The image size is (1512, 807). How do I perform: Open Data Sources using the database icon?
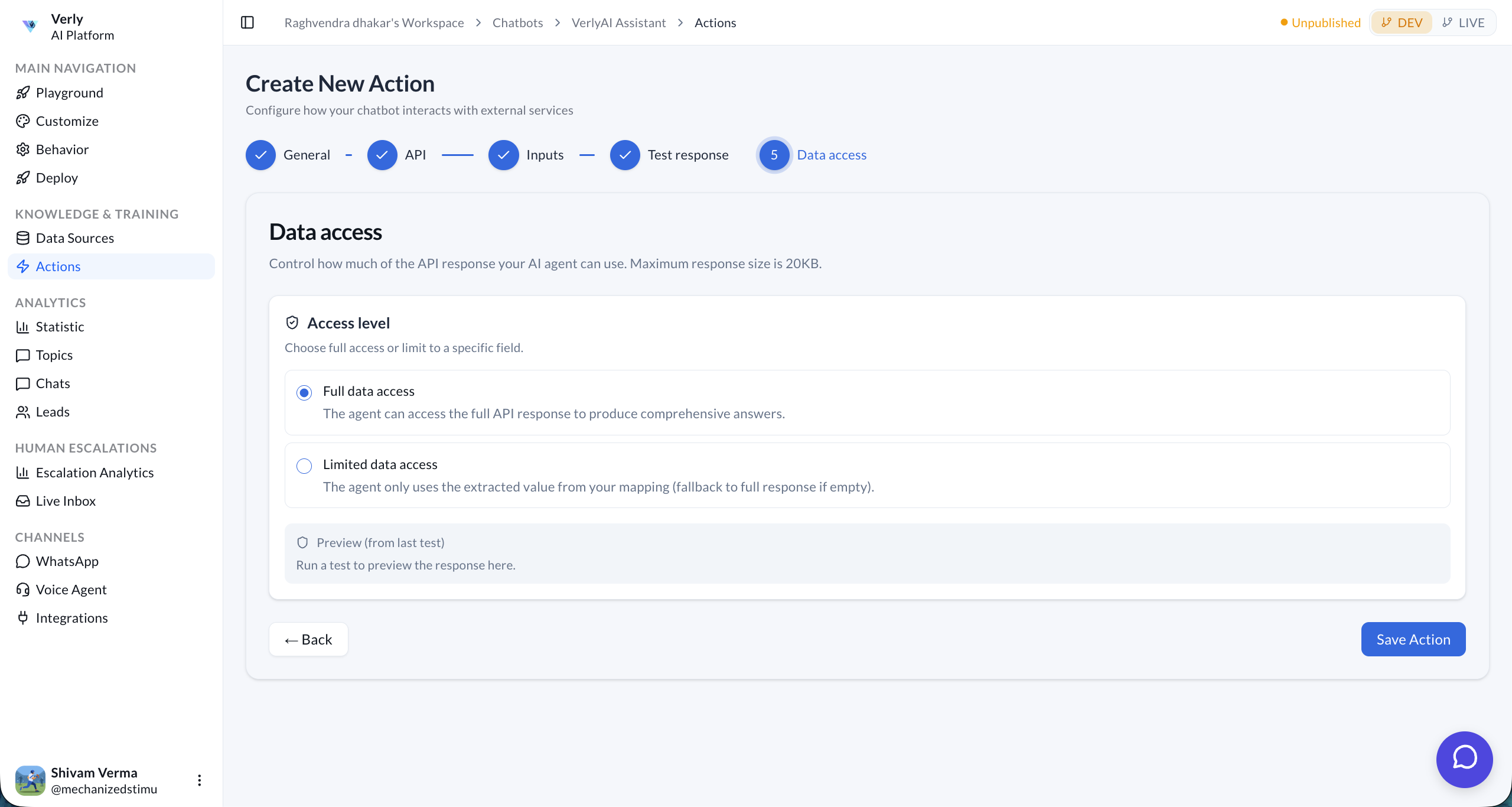[23, 237]
